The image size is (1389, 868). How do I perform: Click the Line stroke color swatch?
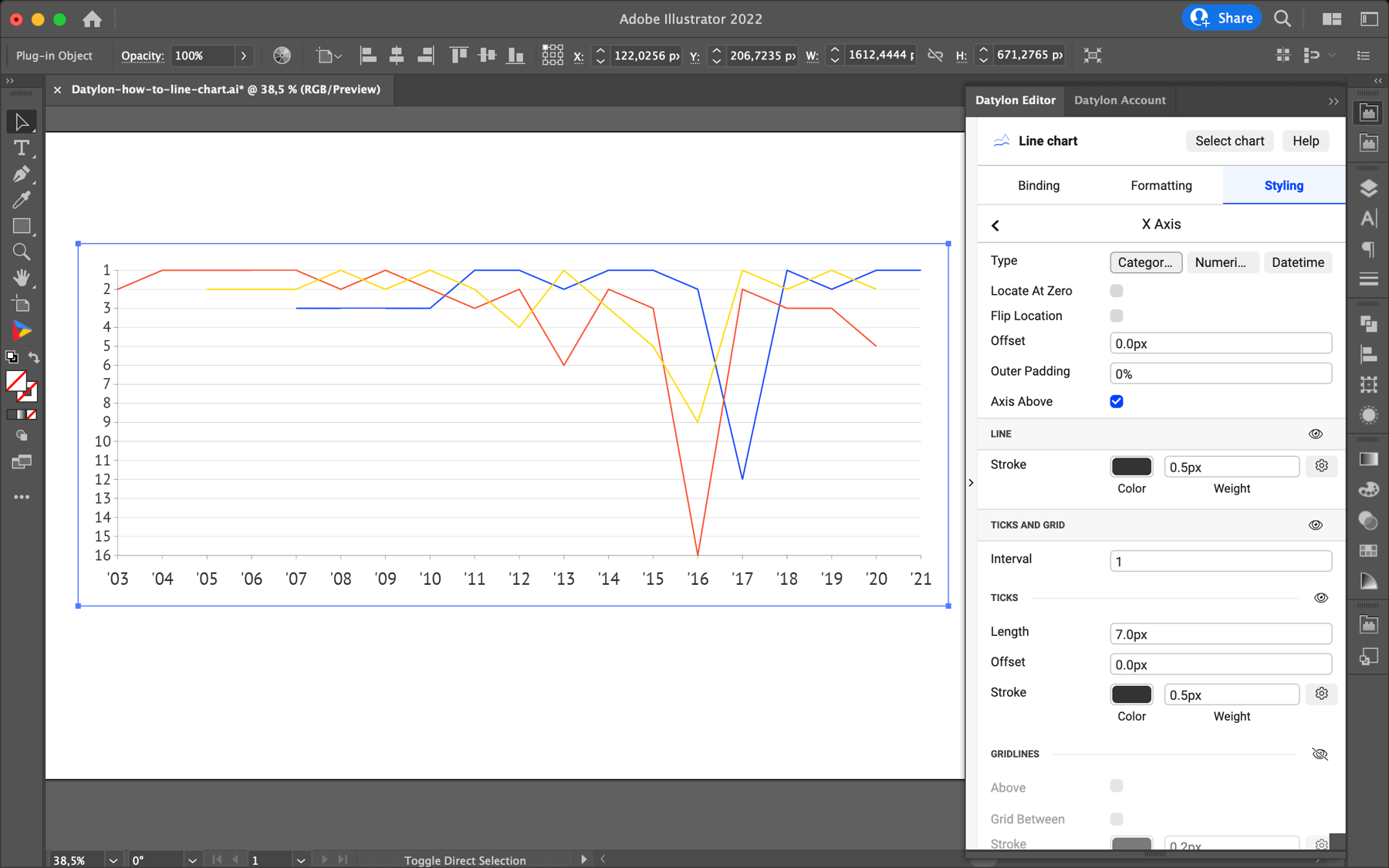1131,466
